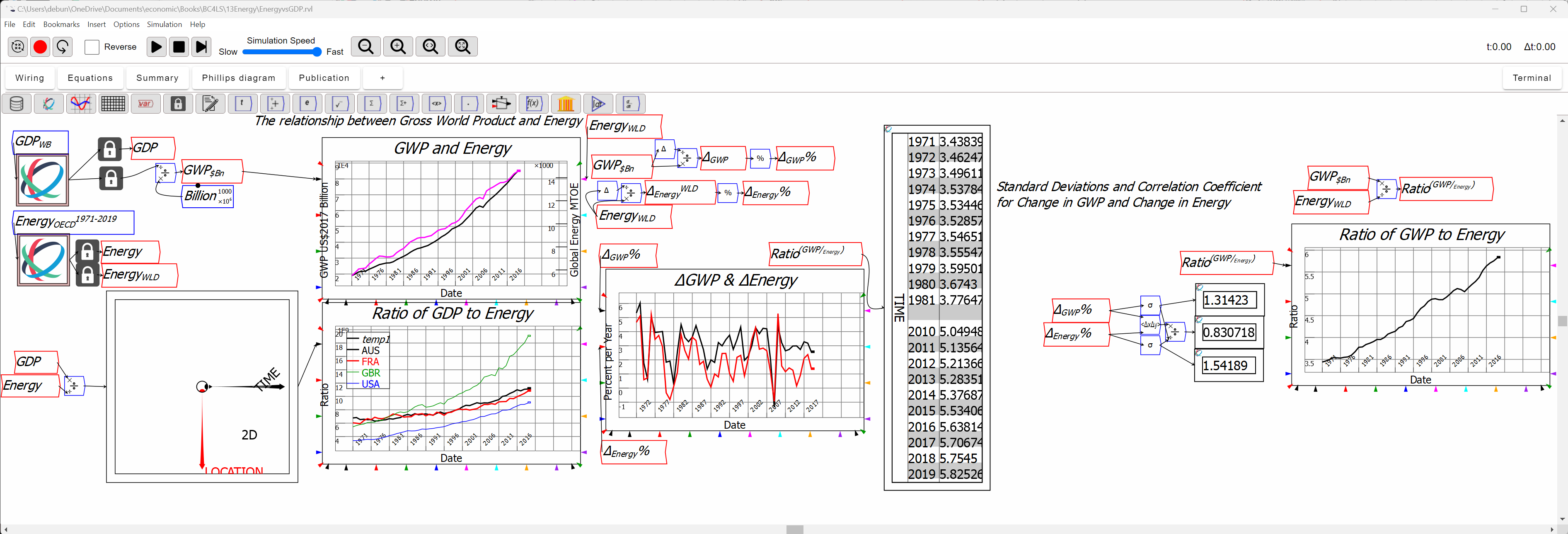1568x534 pixels.
Task: Open the Simulation menu
Action: pos(164,24)
